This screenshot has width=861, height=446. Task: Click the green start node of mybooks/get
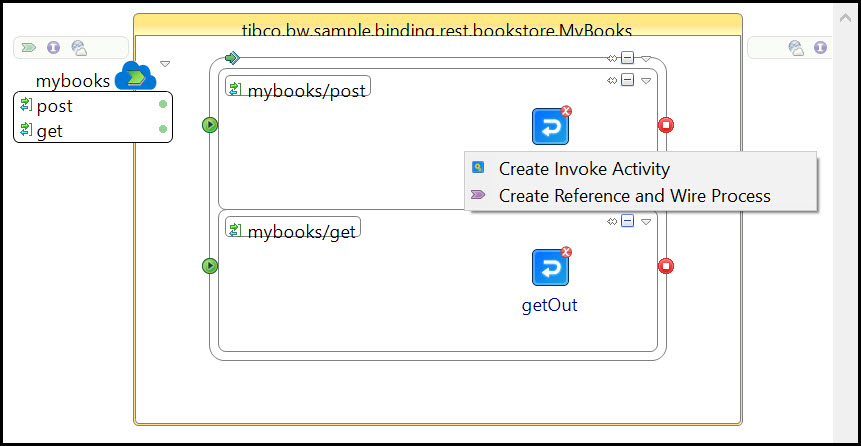tap(210, 266)
